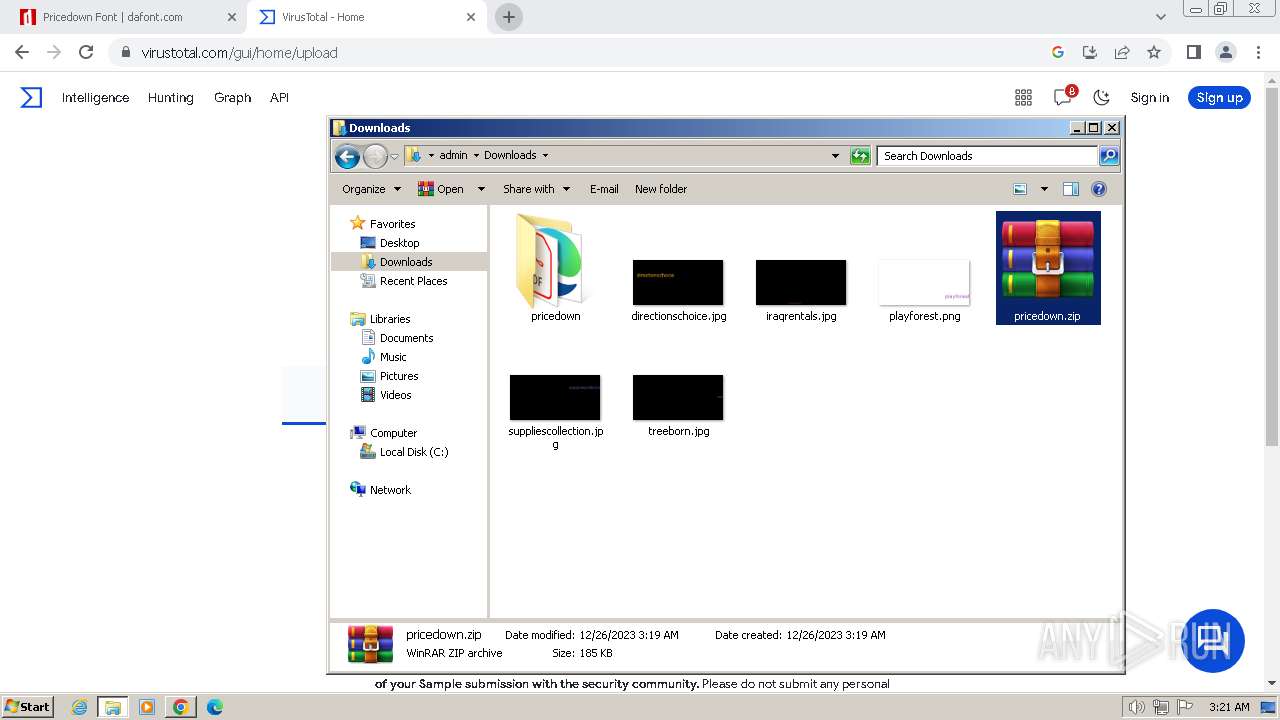Select playforest.png thumbnail
Screen dimensions: 1280x720
(x=924, y=283)
